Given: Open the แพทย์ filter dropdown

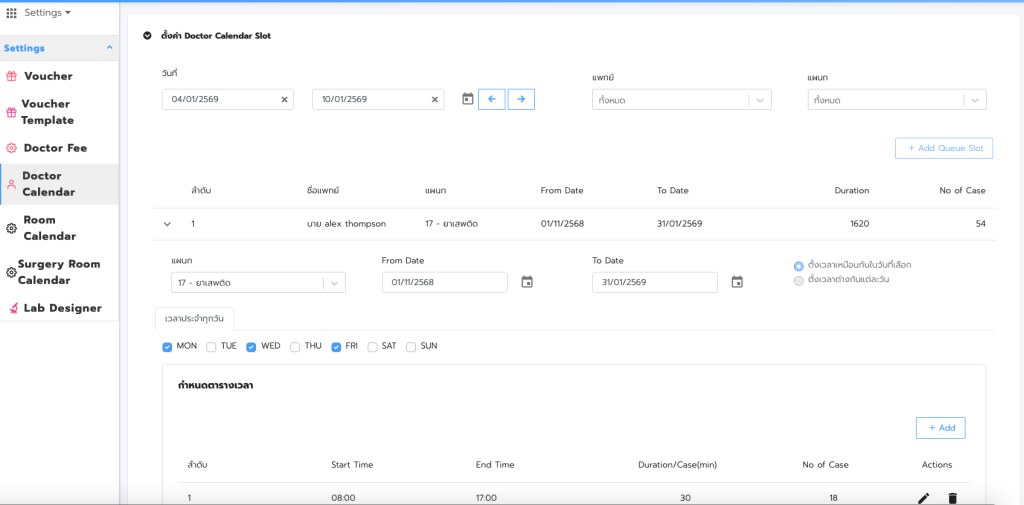Looking at the screenshot, I should point(680,100).
